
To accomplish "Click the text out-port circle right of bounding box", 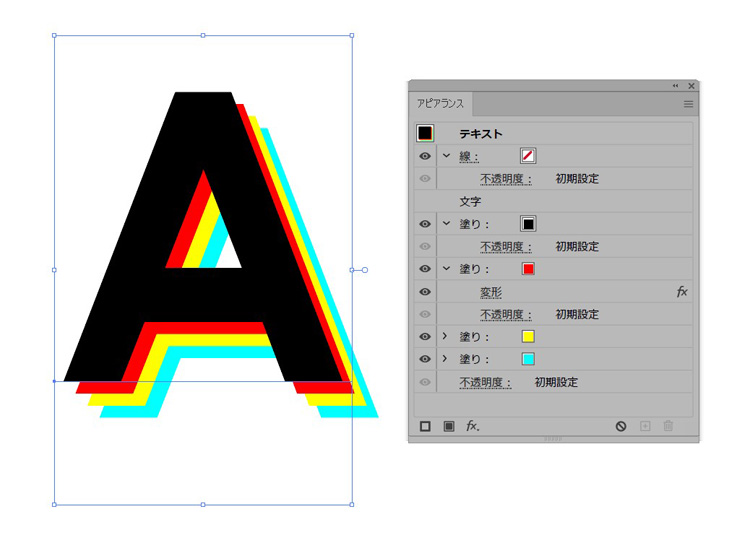I will click(x=365, y=270).
